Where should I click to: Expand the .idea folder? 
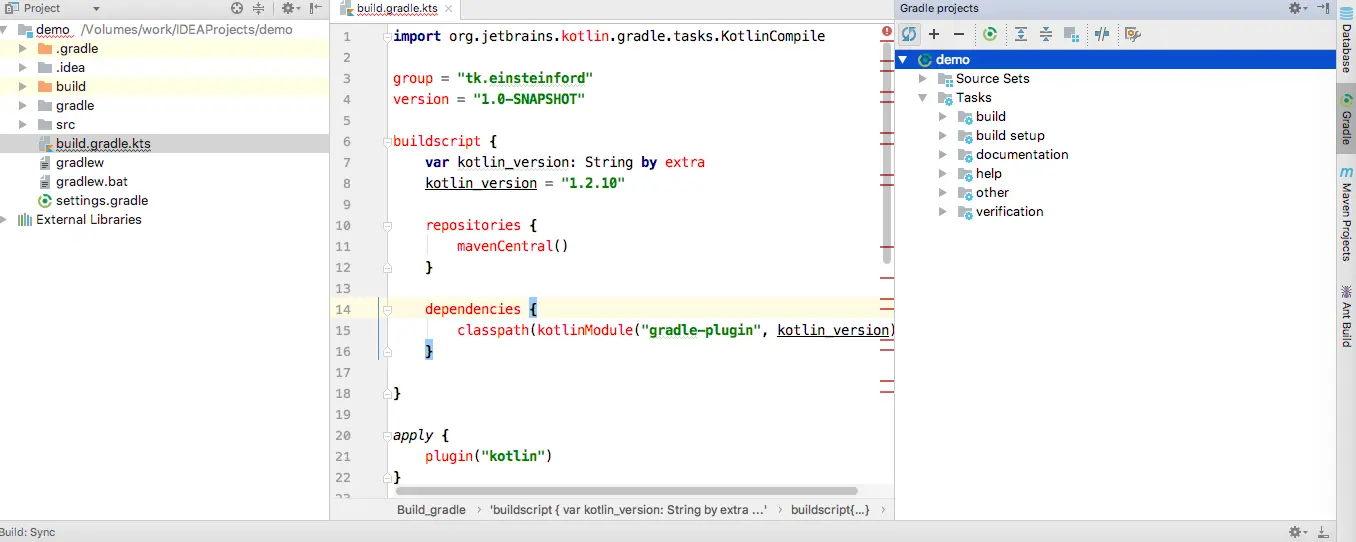click(23, 67)
